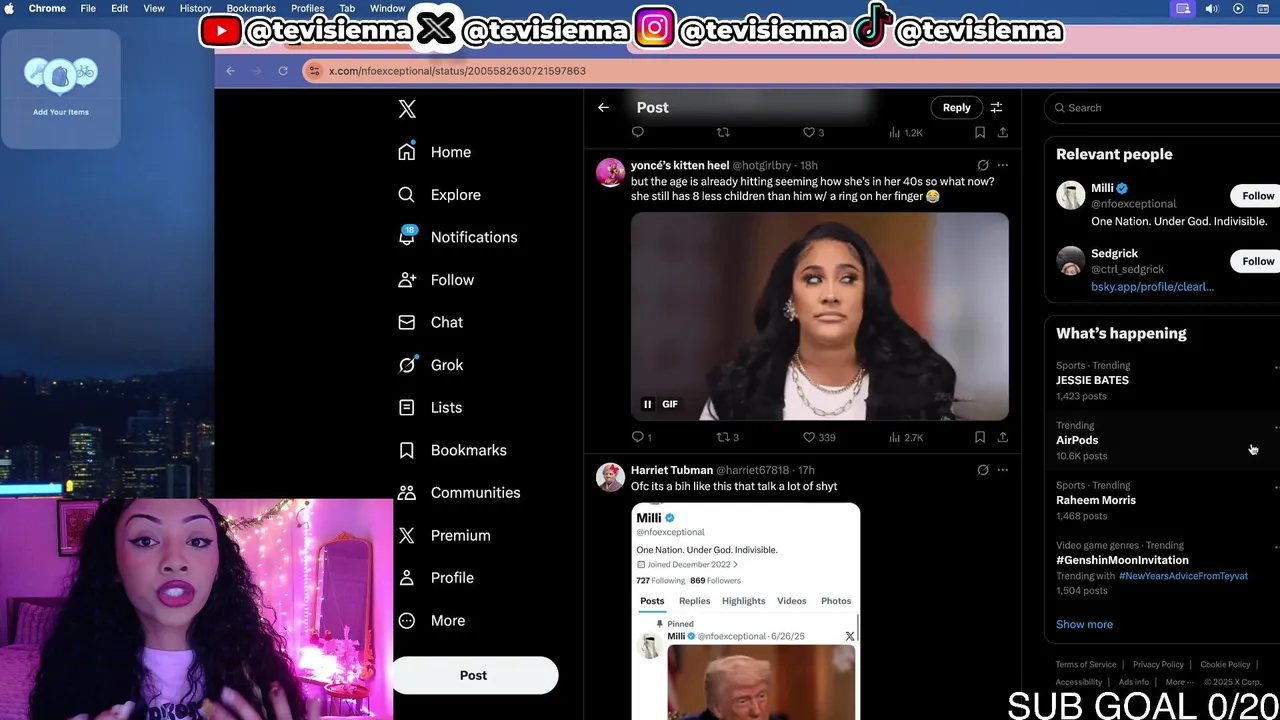
Task: Open the Milli profile screenshot in Harriet's post
Action: [x=745, y=611]
